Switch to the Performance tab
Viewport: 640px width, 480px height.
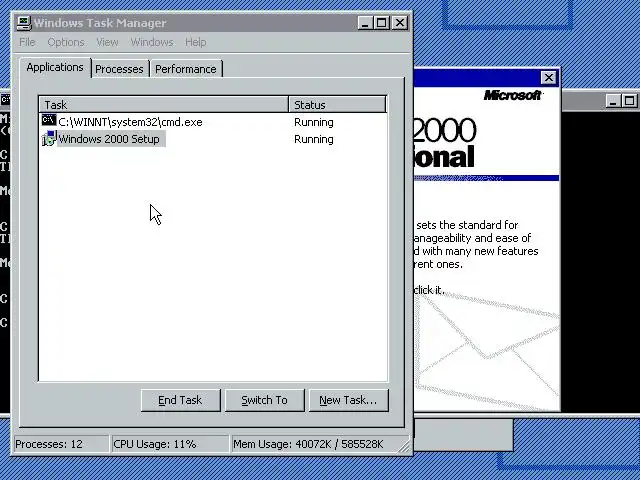coord(186,69)
